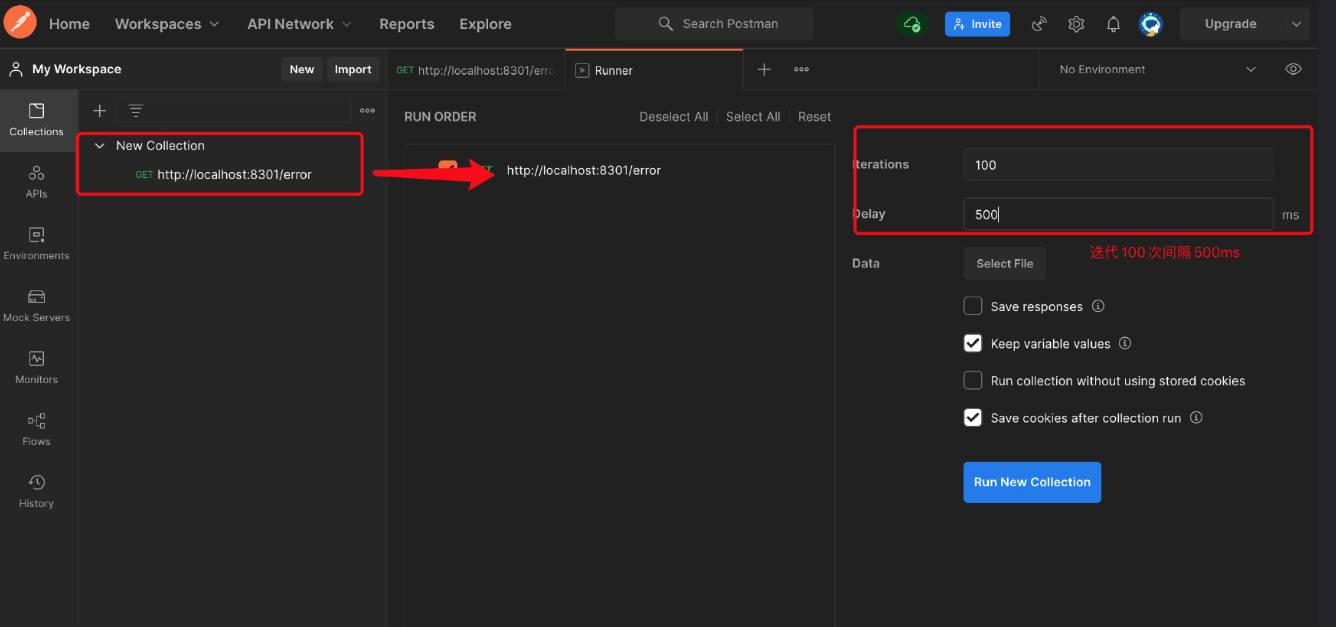Screen dimensions: 1336x627
Task: Click the Save responses info icon
Action: pyautogui.click(x=1098, y=306)
